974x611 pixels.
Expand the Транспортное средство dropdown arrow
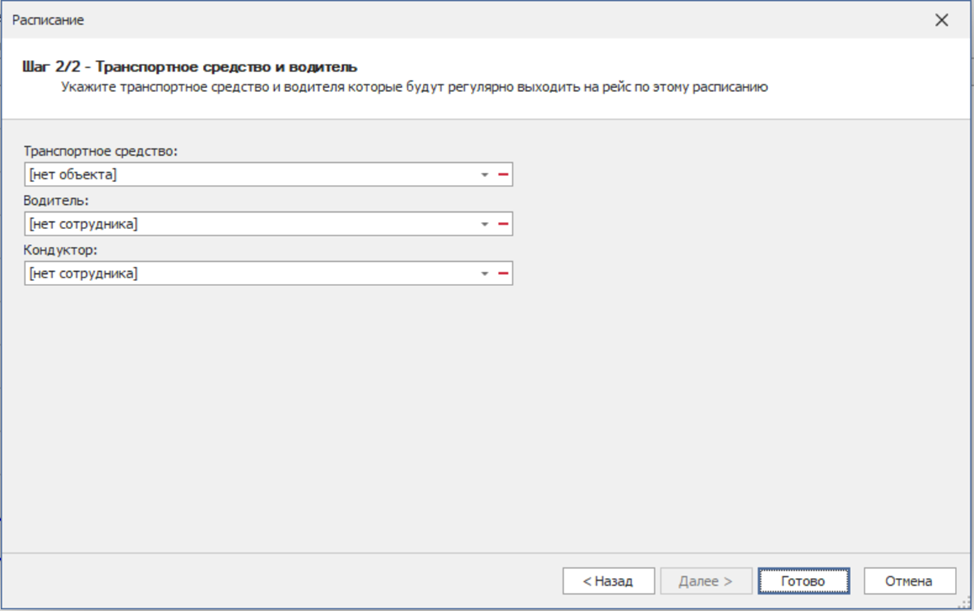point(484,175)
